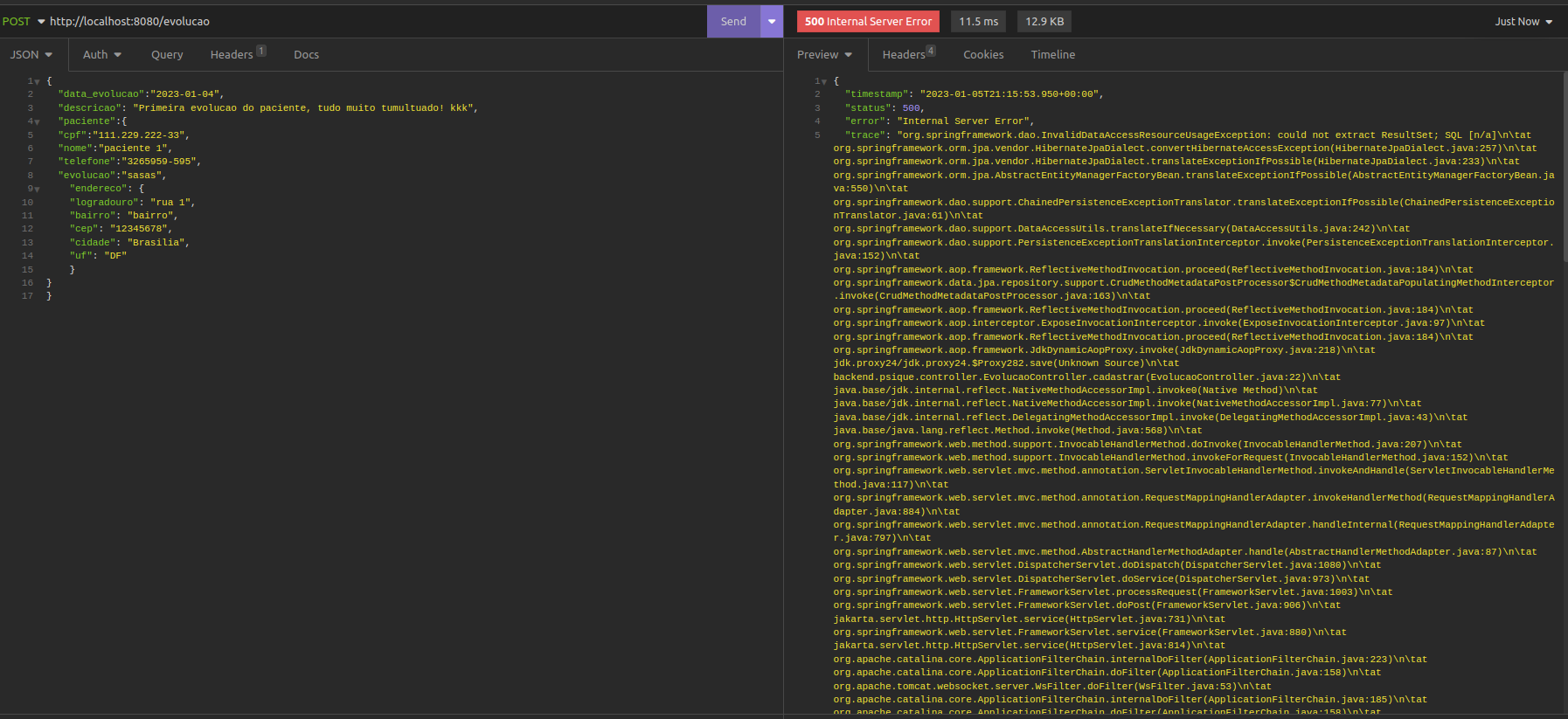1568x719 pixels.
Task: Open the Docs tab
Action: 306,54
